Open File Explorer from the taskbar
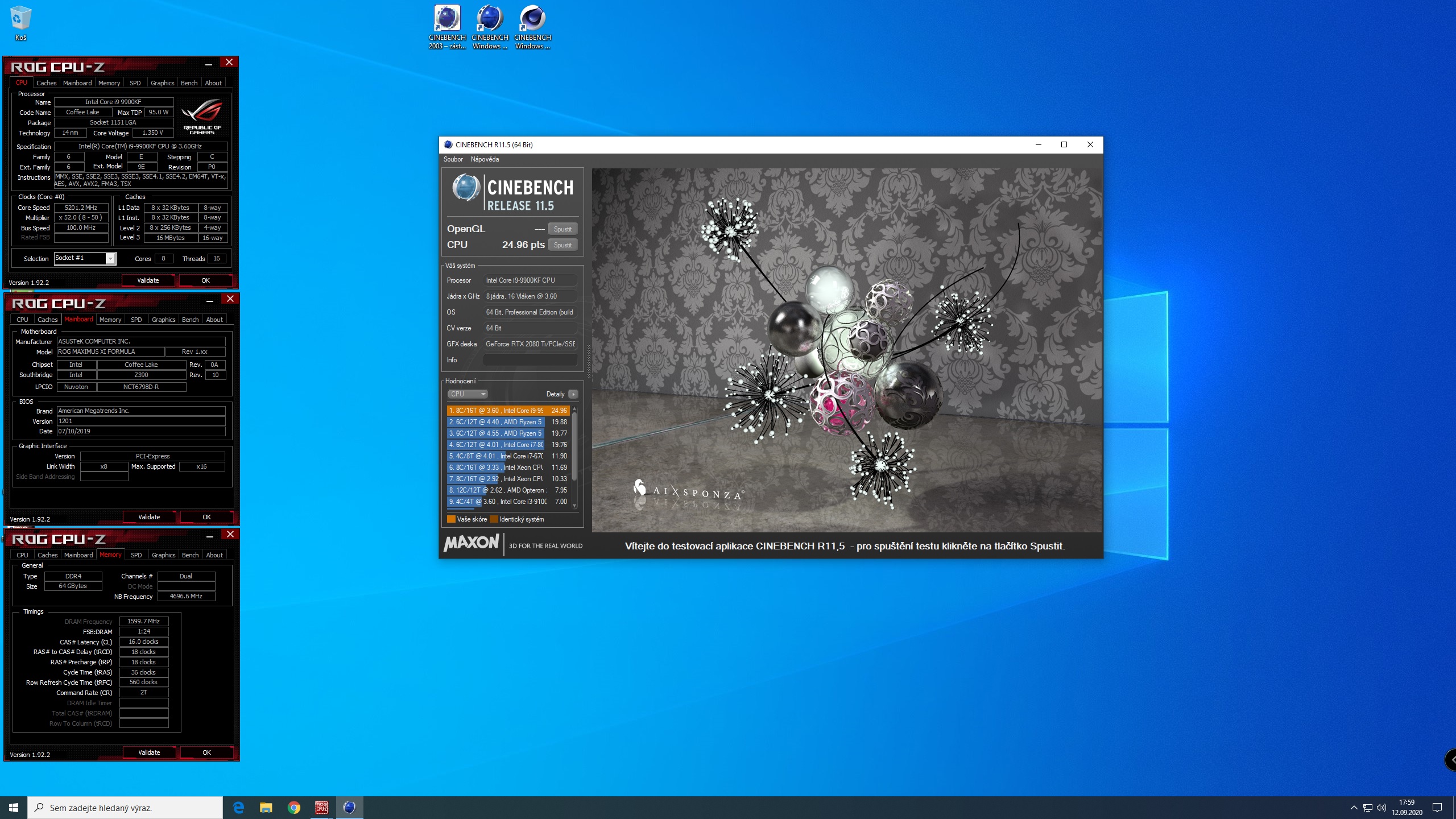The height and width of the screenshot is (819, 1456). tap(266, 808)
